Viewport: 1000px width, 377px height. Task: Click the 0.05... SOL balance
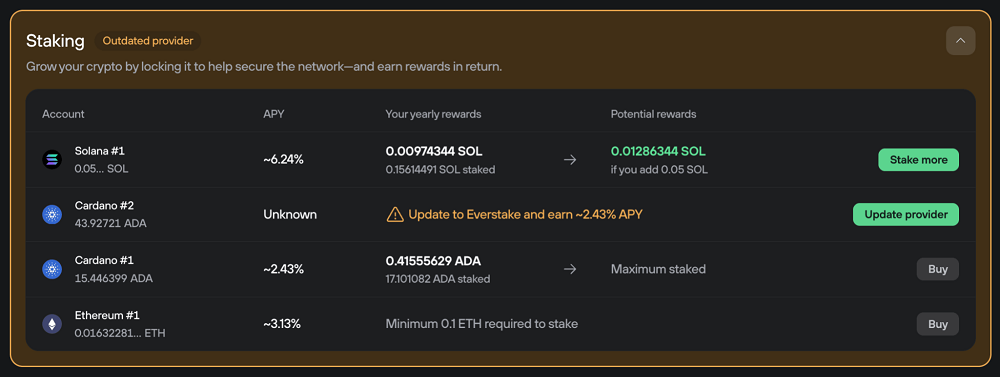click(101, 170)
